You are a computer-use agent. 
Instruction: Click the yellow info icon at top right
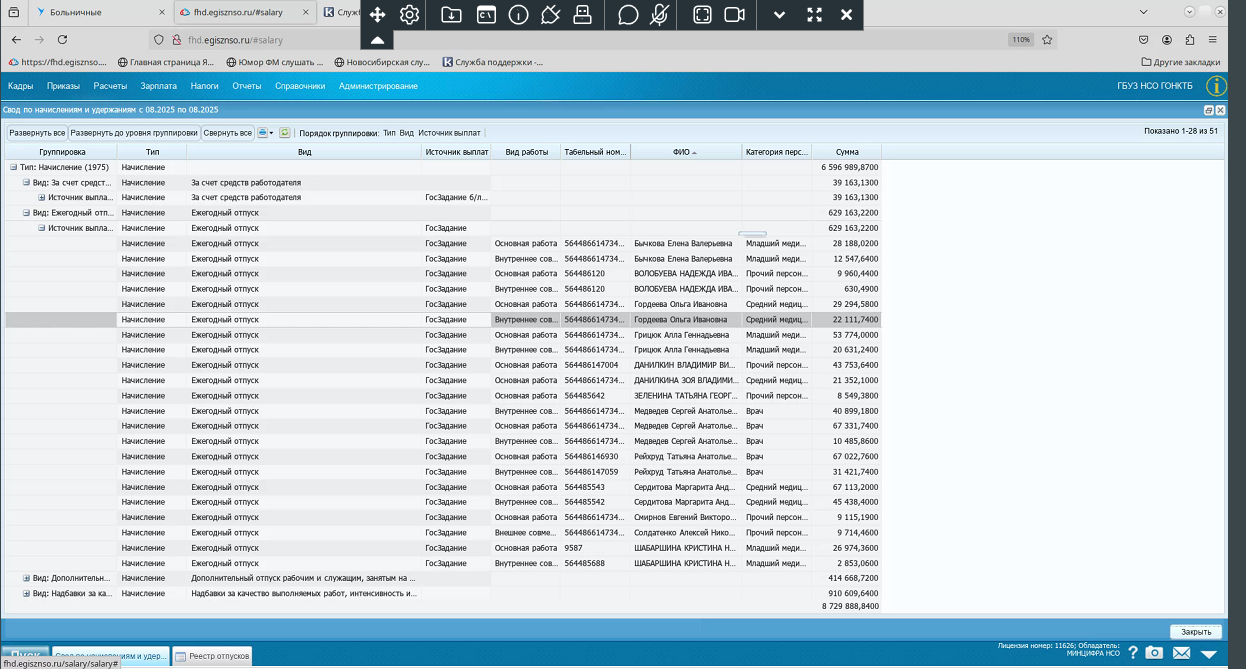click(1217, 86)
